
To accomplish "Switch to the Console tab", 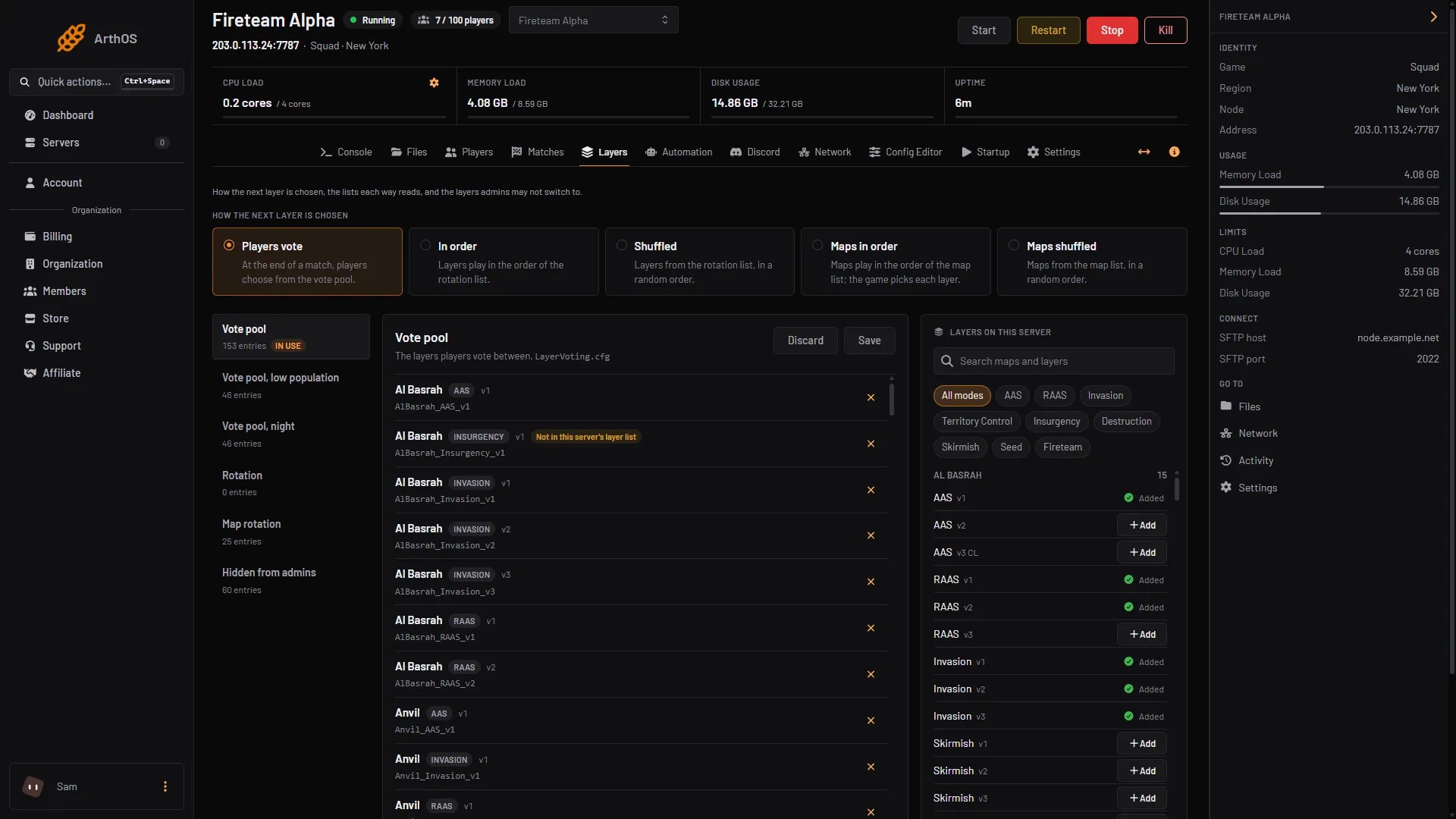I will coord(346,152).
